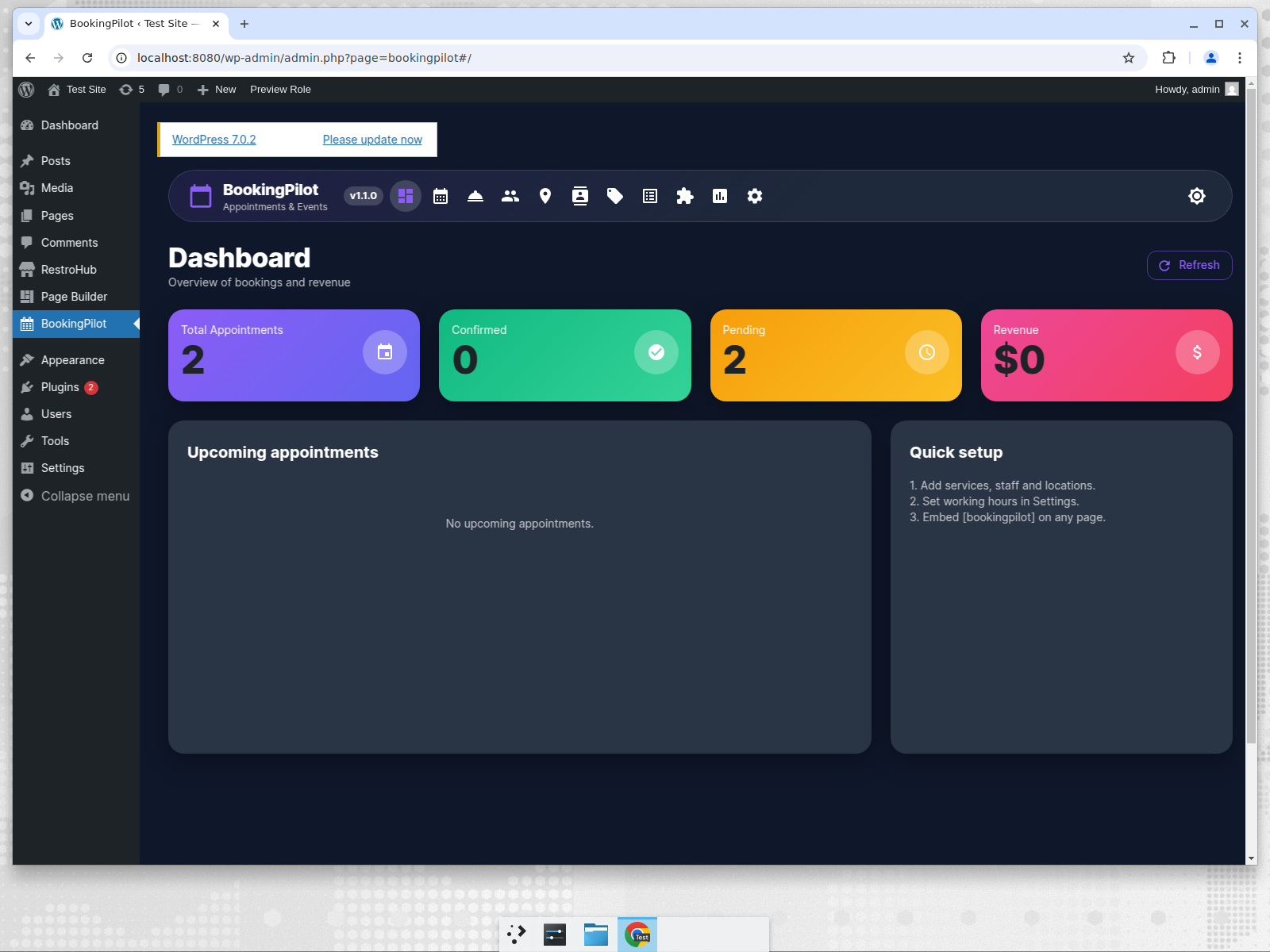1270x952 pixels.
Task: Open Tools in the sidebar
Action: [76, 441]
